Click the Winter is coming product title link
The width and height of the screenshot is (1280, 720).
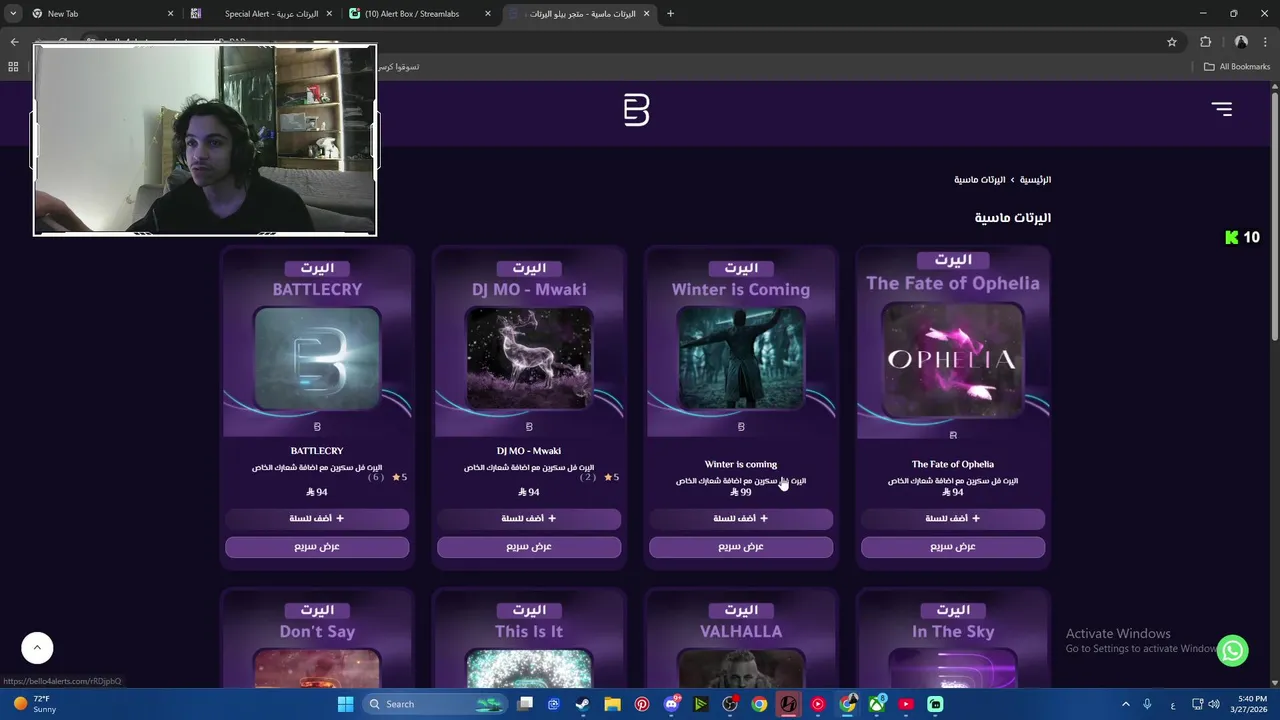pos(741,464)
